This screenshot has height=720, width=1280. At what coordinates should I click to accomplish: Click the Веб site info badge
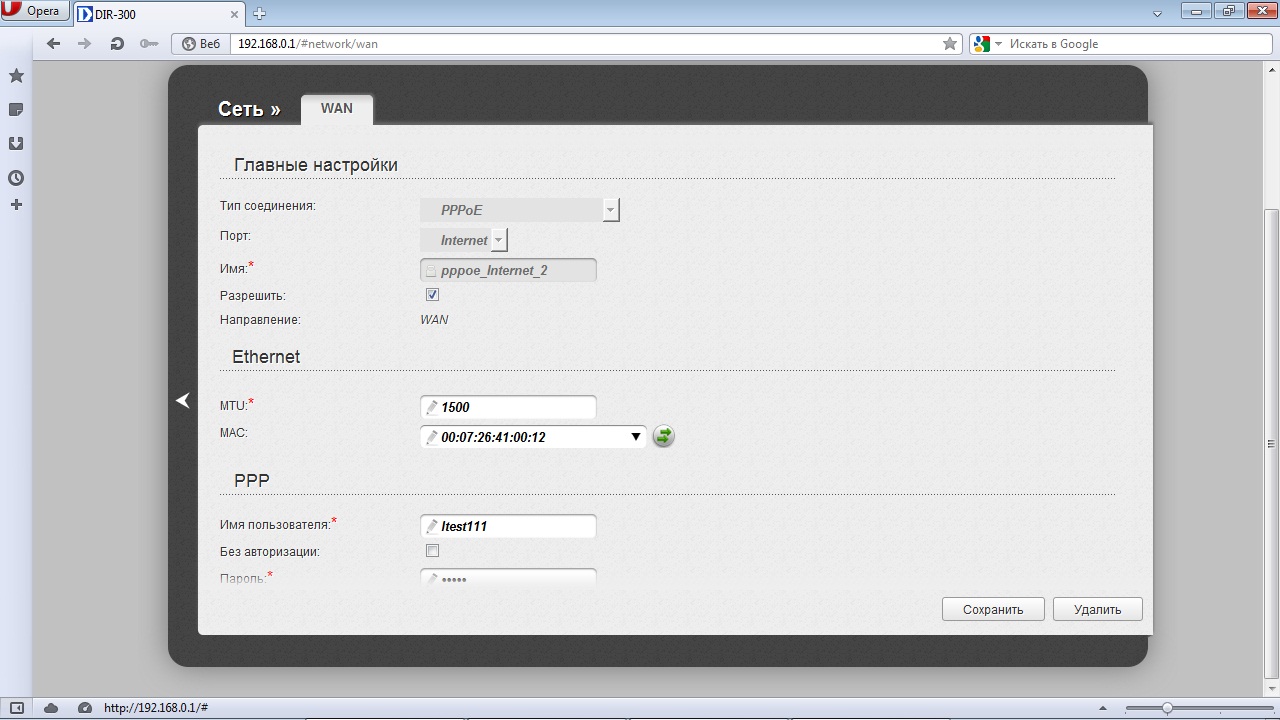[x=200, y=44]
